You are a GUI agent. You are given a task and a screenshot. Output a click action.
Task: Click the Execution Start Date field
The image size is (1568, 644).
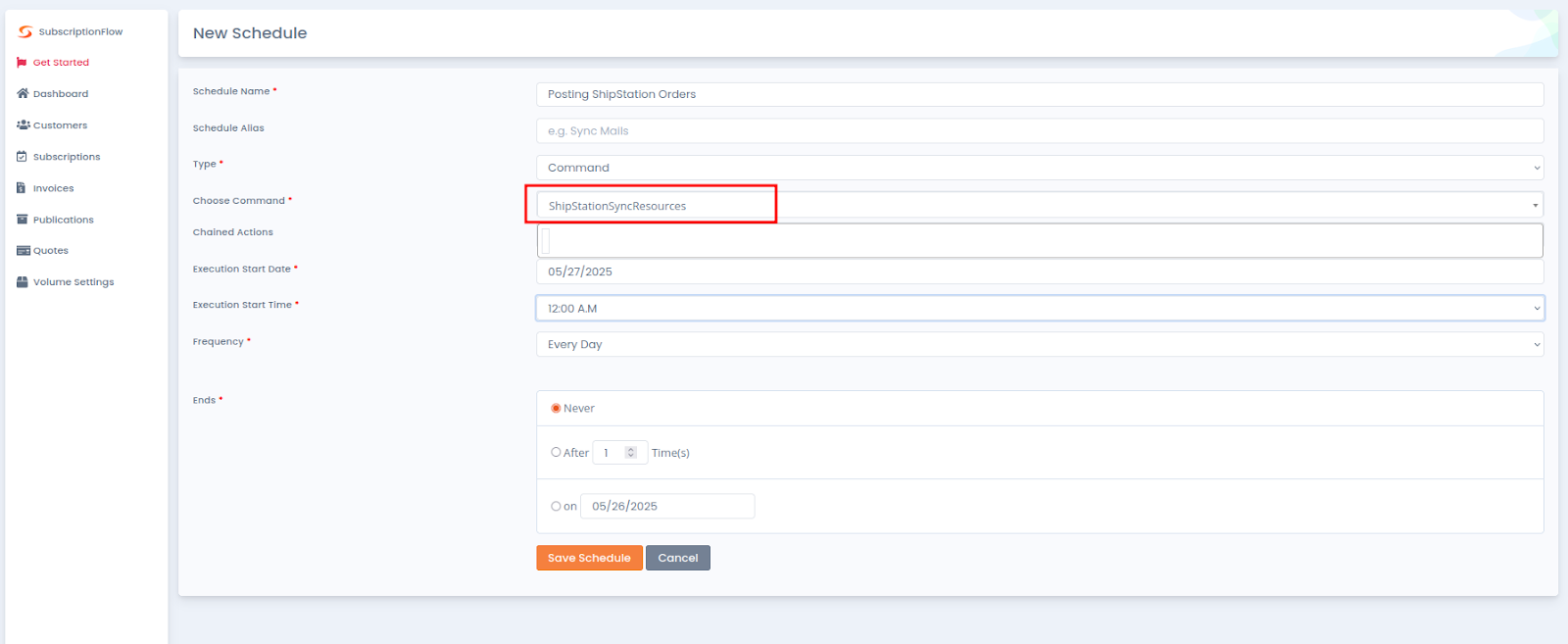point(1040,272)
